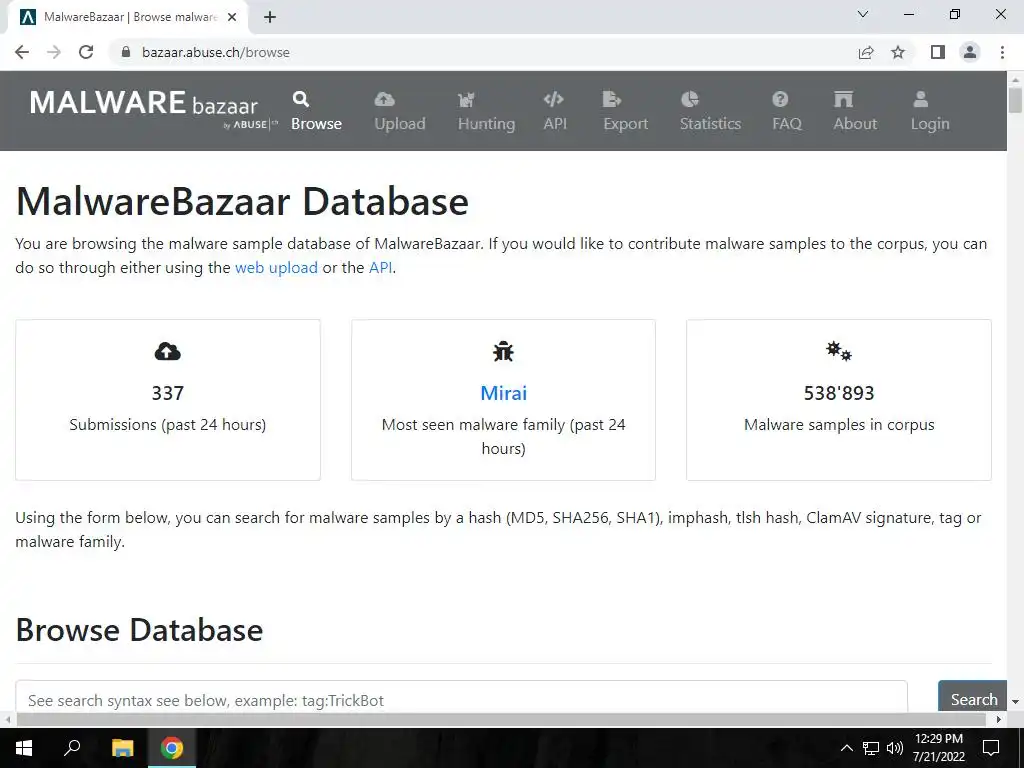Viewport: 1024px width, 768px height.
Task: Open the Windows Start menu
Action: 24,748
